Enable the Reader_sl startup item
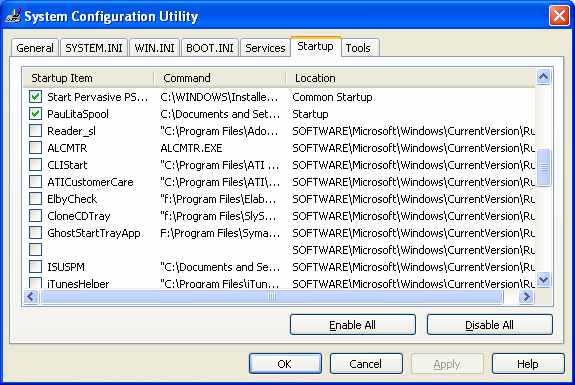This screenshot has height=385, width=575. coord(35,131)
